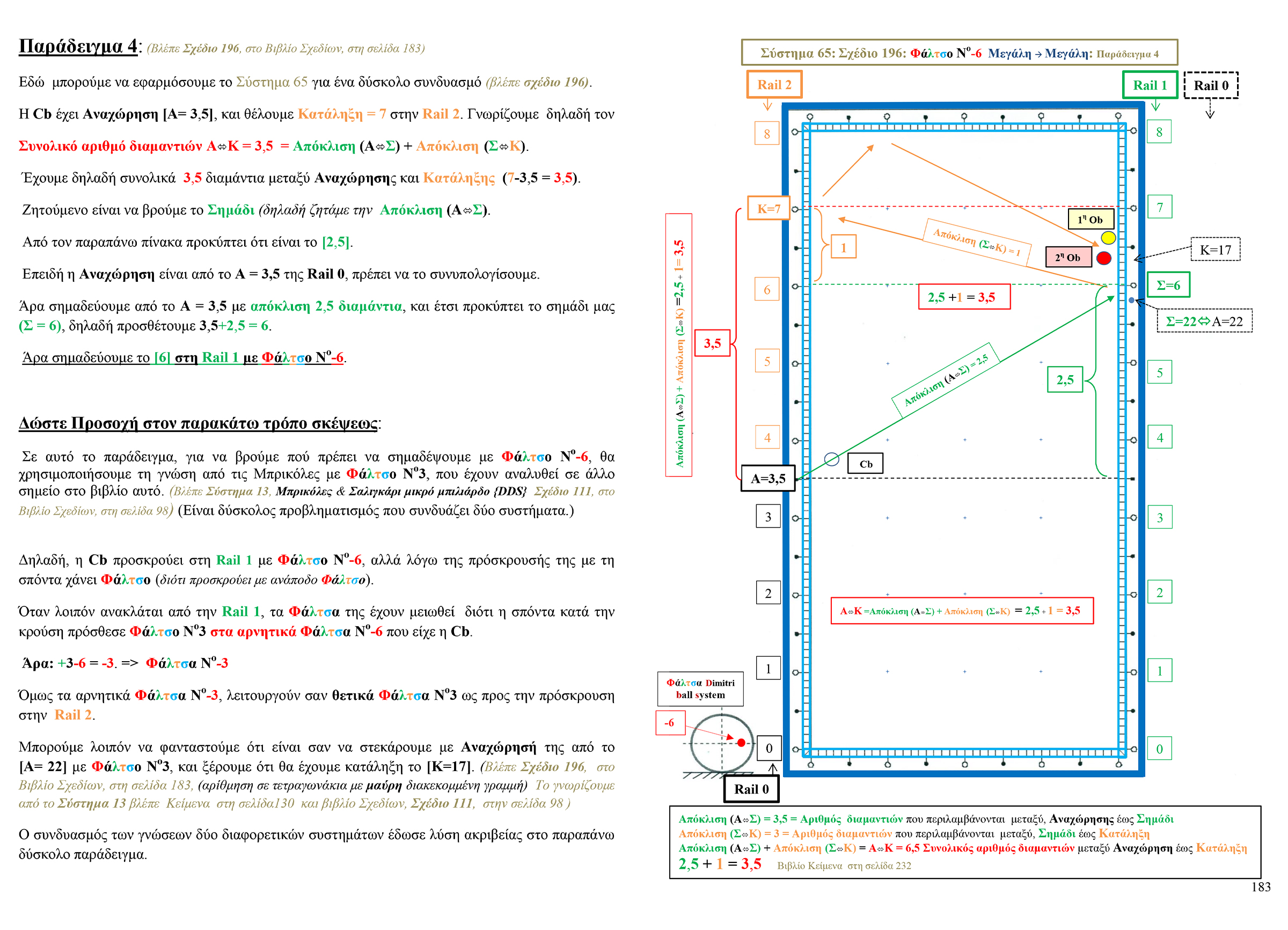Viewport: 1288px width, 930px height.
Task: Click the red dot on the Dimitri ball diagram
Action: (741, 743)
